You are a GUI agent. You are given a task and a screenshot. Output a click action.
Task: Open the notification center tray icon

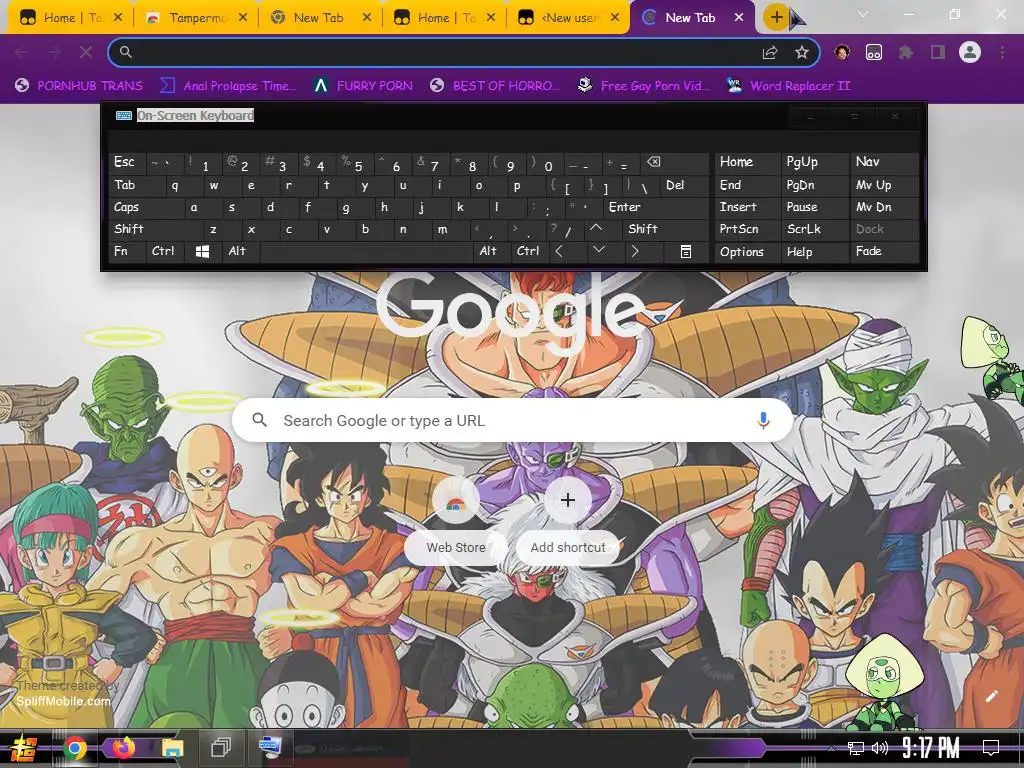point(991,748)
